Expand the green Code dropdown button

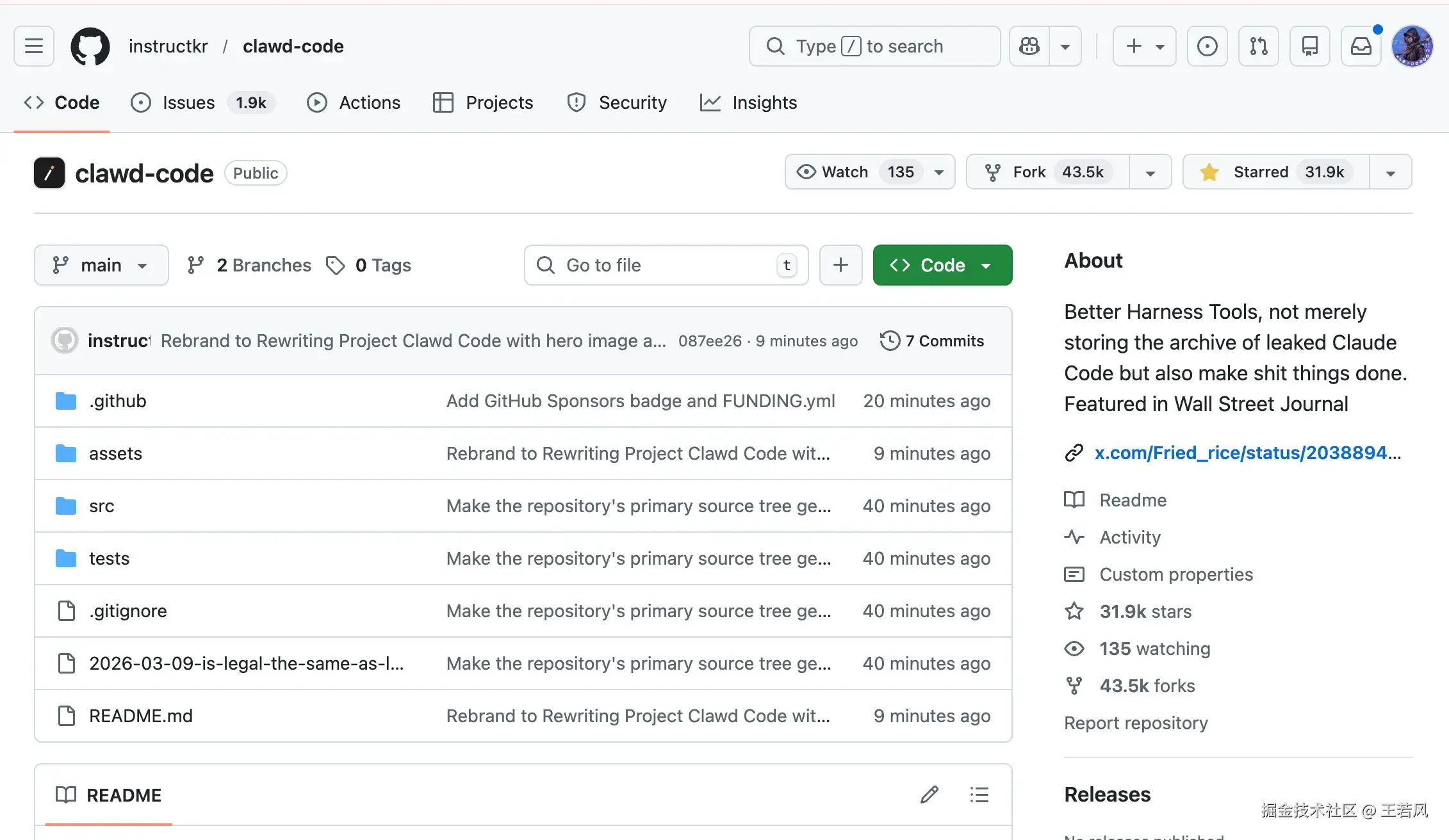[942, 265]
